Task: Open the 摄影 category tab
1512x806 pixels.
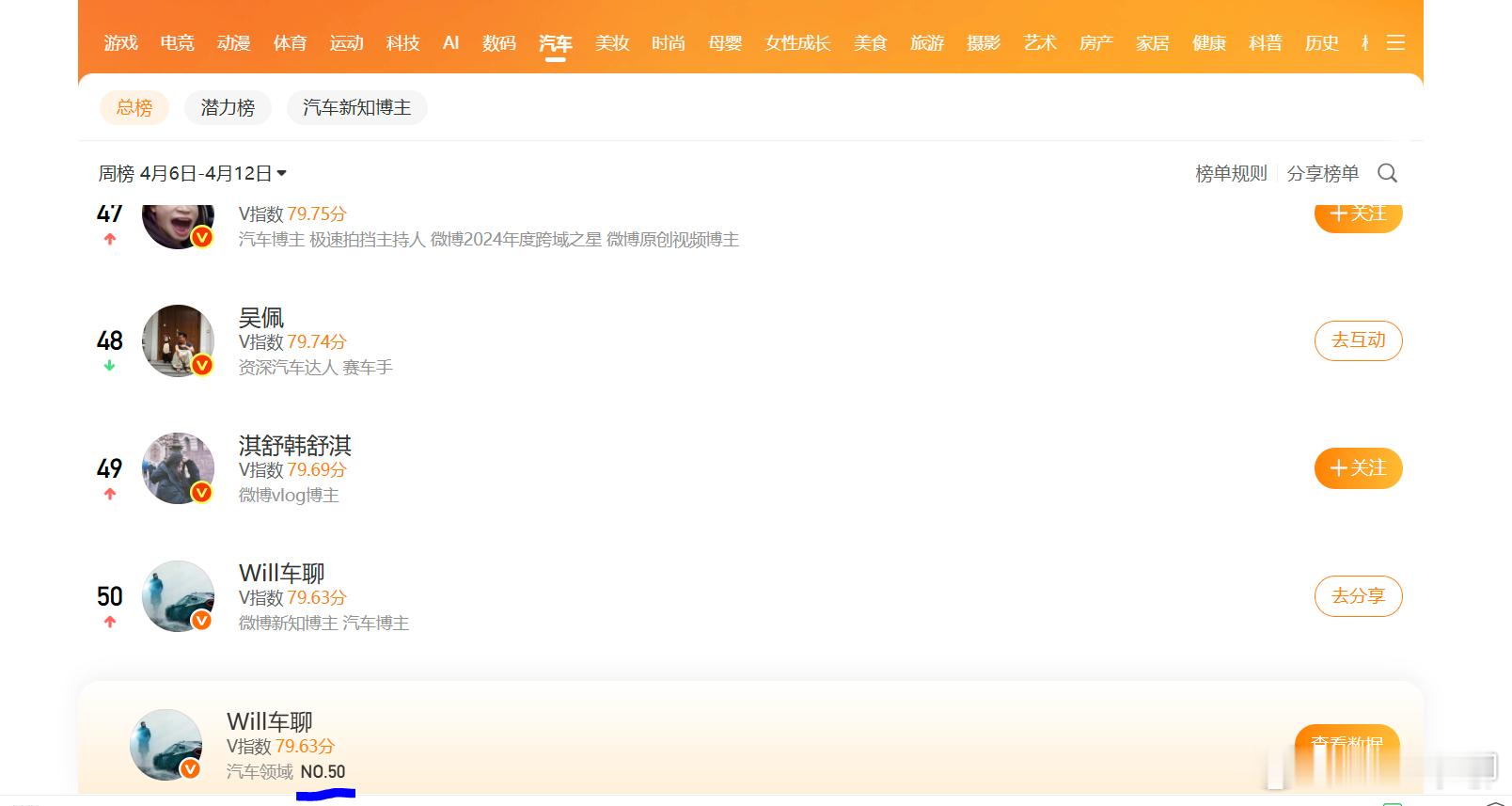Action: [984, 43]
